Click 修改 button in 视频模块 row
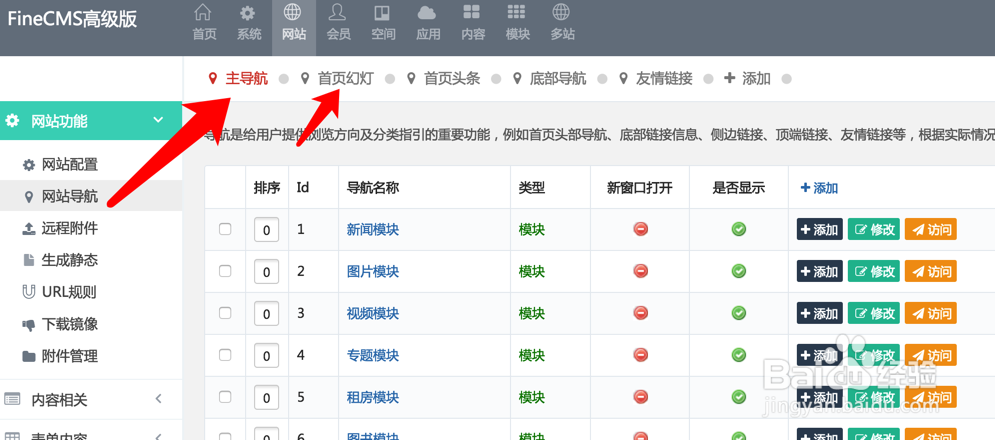 click(x=874, y=313)
